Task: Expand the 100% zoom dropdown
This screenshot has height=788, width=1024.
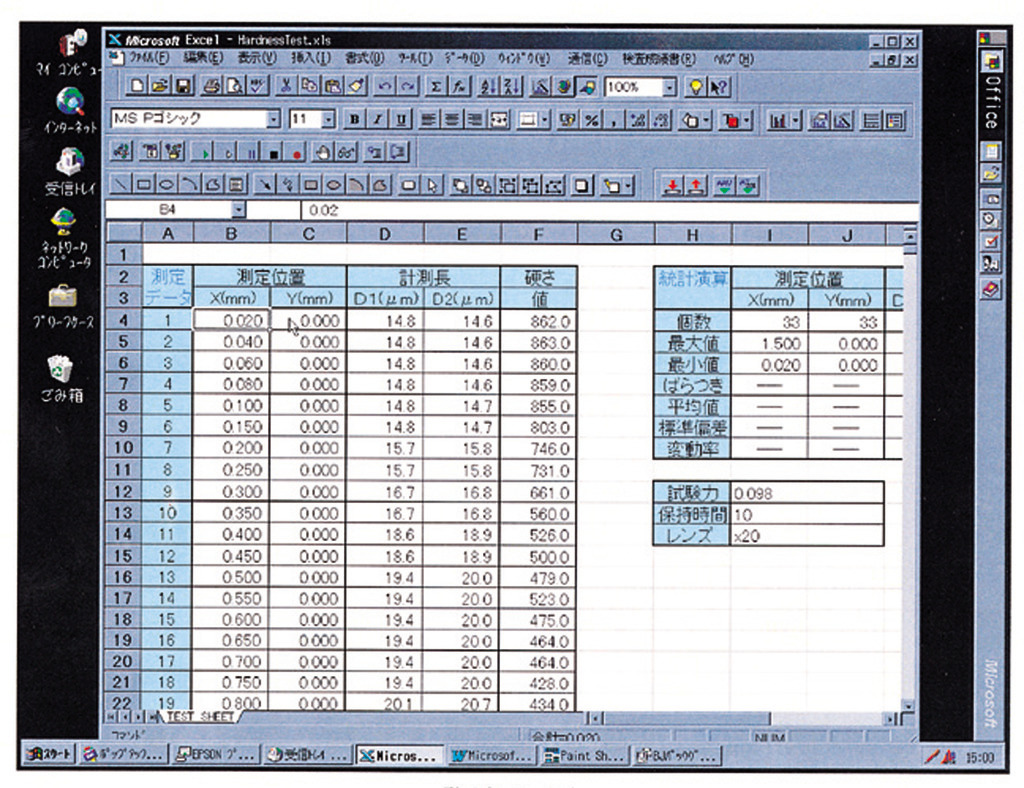Action: 669,87
